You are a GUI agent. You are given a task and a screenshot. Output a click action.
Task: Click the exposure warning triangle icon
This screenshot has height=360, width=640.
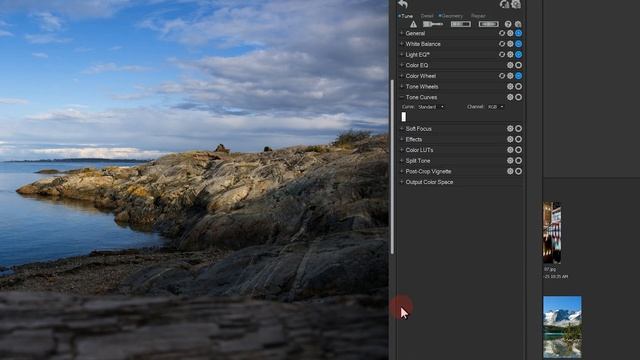[413, 24]
